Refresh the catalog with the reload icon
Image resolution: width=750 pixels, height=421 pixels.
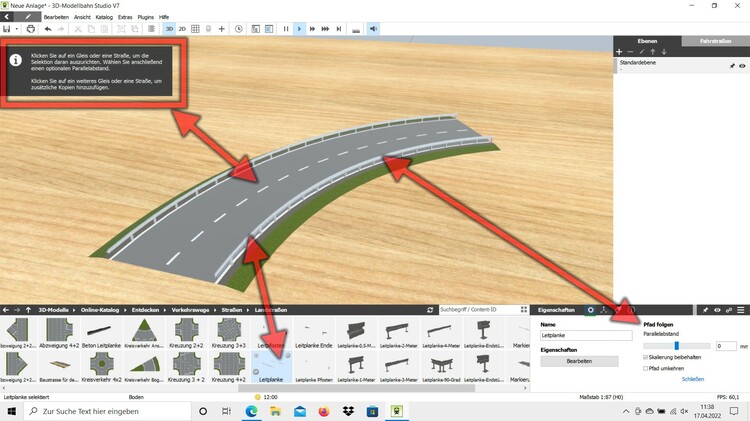coord(430,311)
